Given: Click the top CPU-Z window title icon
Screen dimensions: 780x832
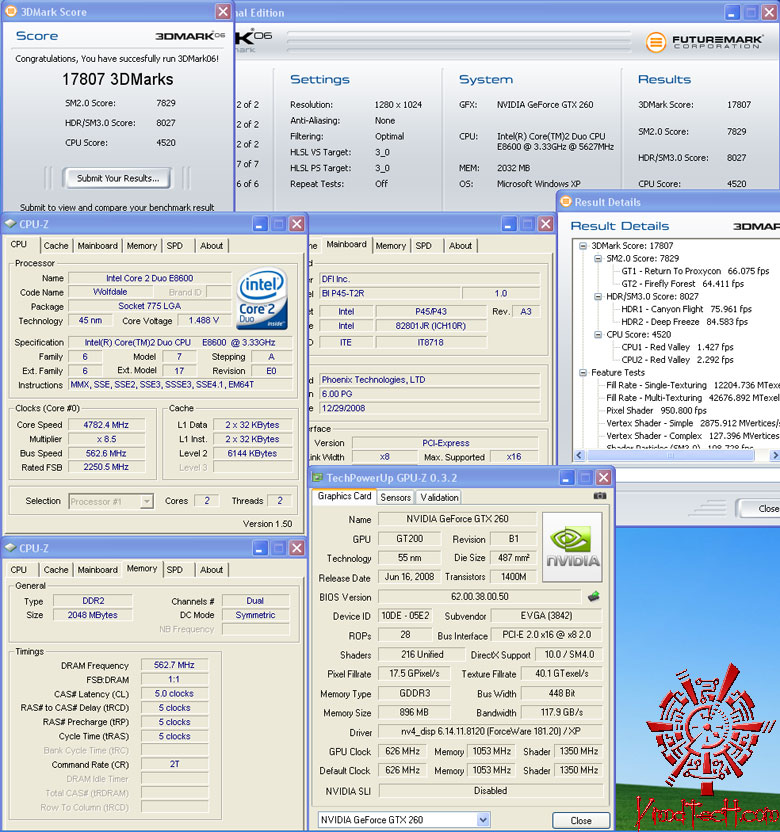Looking at the screenshot, I should point(10,224).
